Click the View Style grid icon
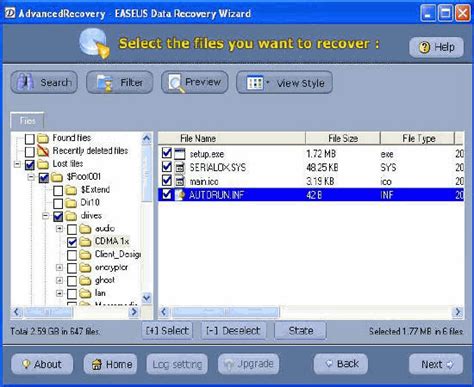Screen dimensions: 474x387 pyautogui.click(x=254, y=83)
